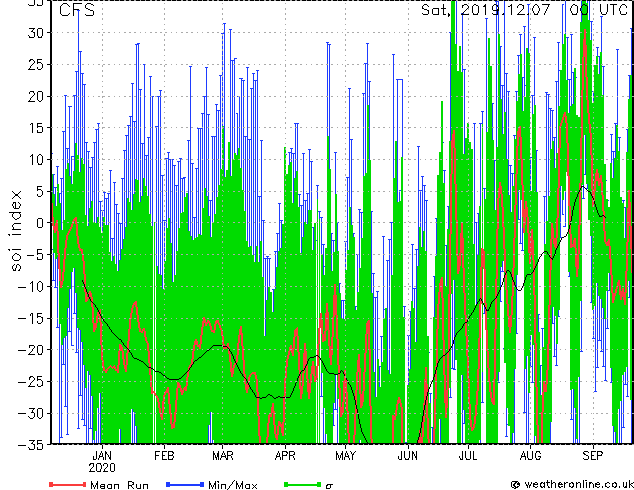Viewport: 634px width, 490px height.
Task: Click the -30 y-axis tick value
Action: pyautogui.click(x=30, y=414)
